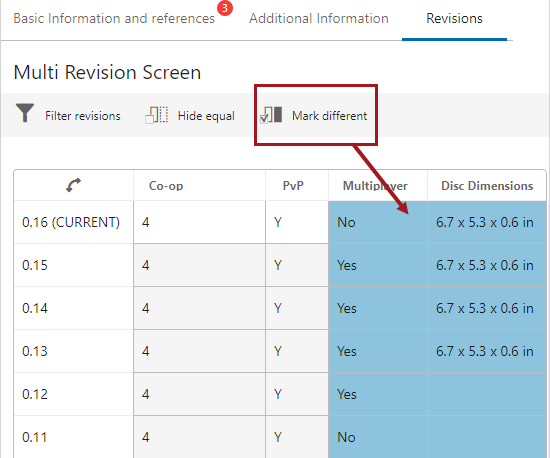Screen dimensions: 550x458
Task: Select the Revisions tab
Action: 454,18
